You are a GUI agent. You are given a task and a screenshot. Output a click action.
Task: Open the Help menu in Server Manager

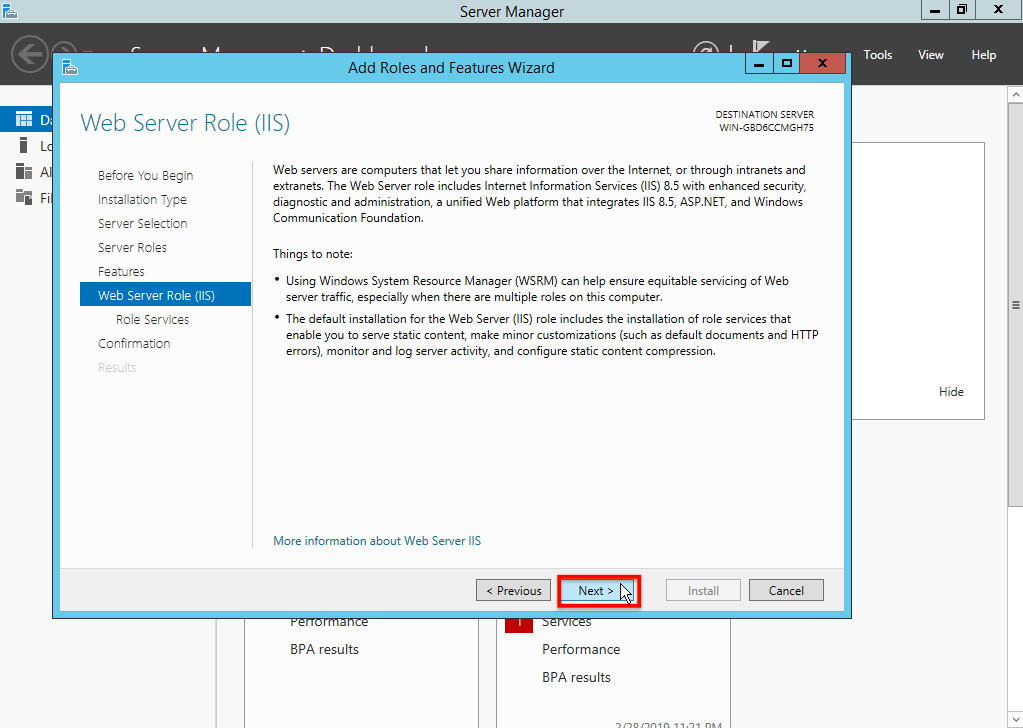coord(983,55)
